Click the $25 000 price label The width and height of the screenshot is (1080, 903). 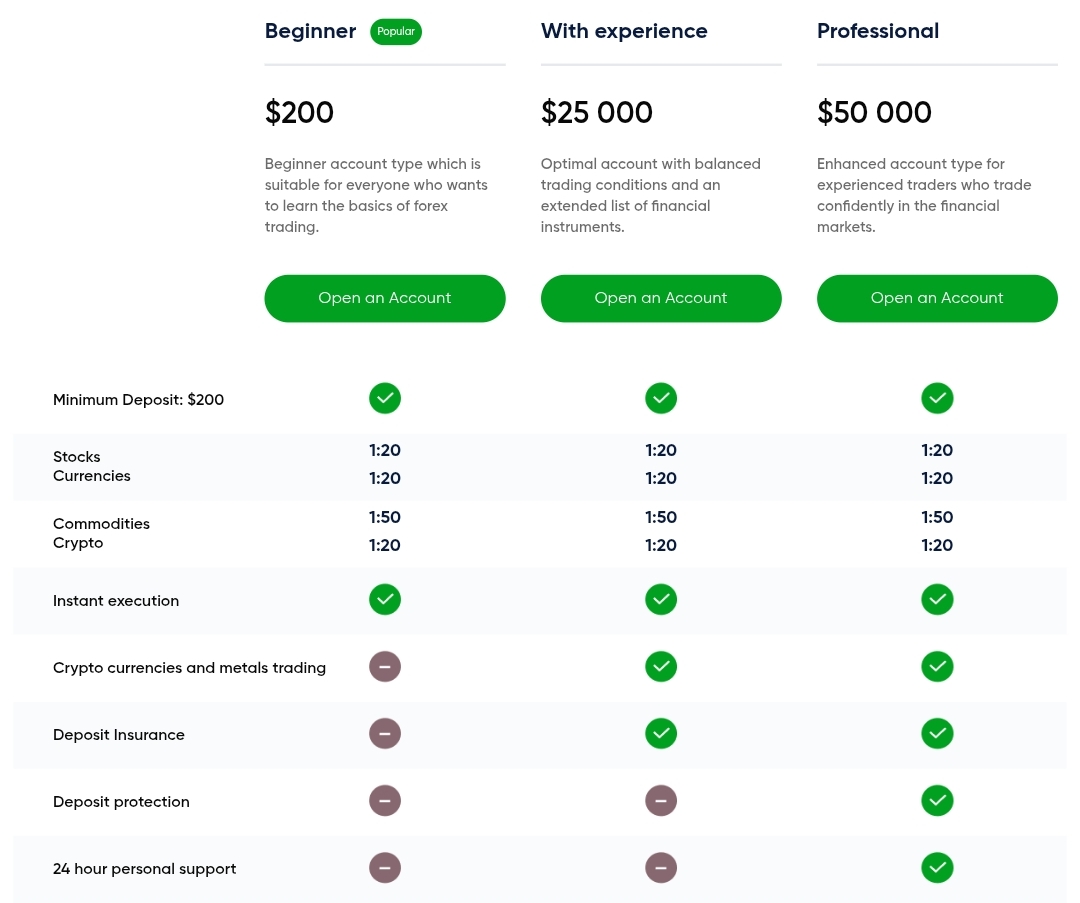[x=596, y=112]
